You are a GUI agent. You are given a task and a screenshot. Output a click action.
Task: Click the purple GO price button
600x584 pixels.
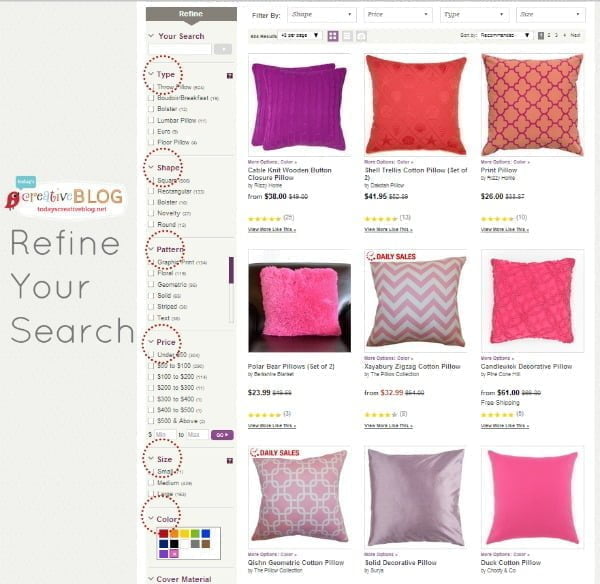[x=222, y=435]
